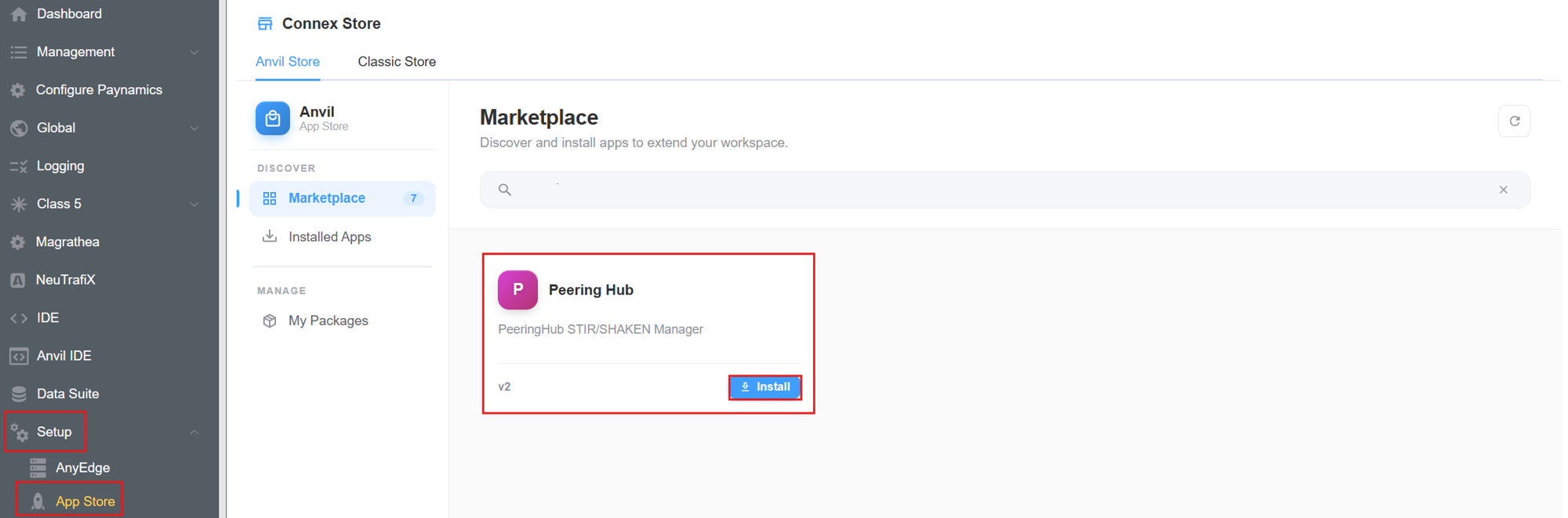Screen dimensions: 1568x518
Task: Click the search magnifier icon
Action: point(505,190)
